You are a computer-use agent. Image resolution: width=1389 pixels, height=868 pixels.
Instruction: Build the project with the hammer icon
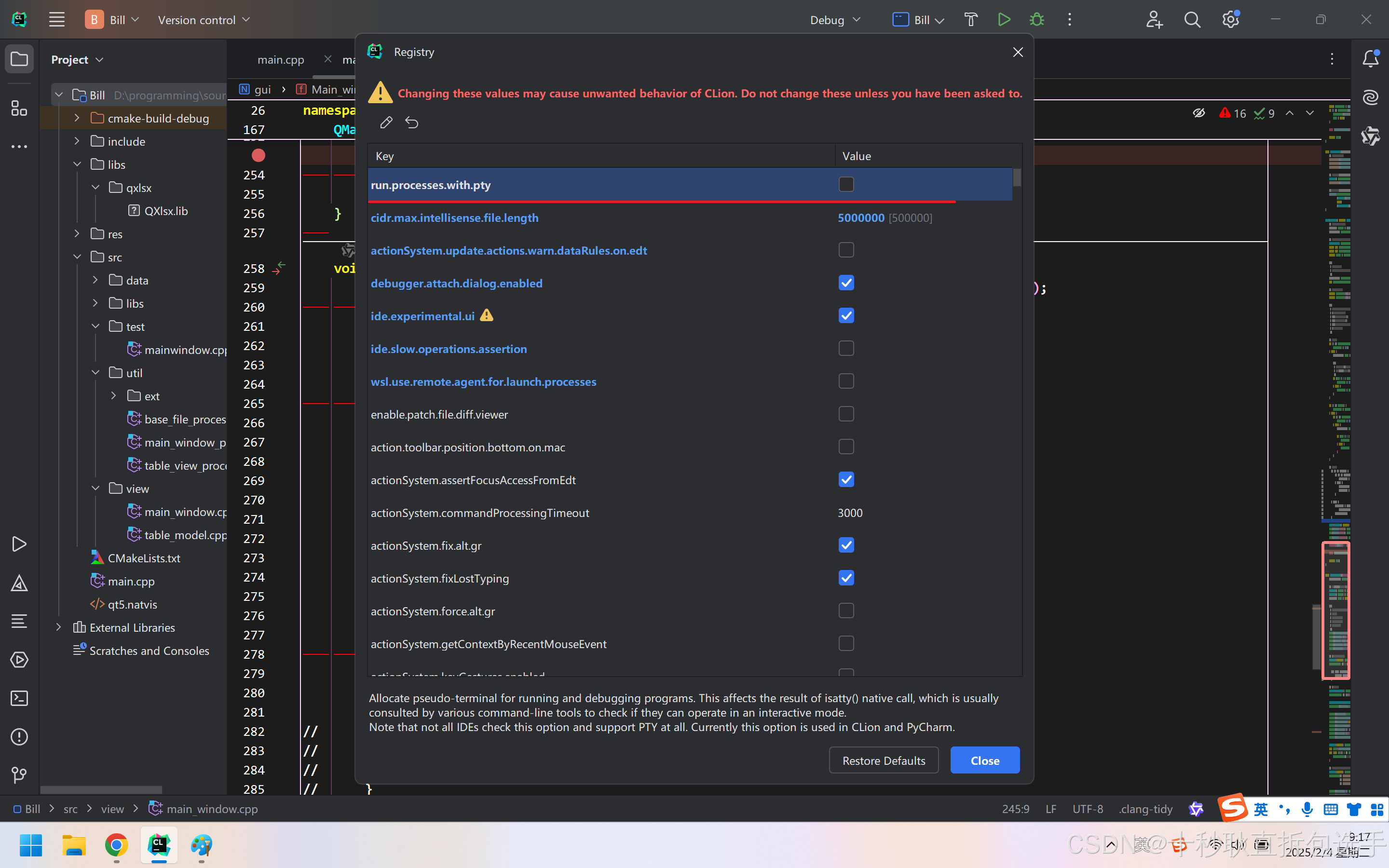970,19
